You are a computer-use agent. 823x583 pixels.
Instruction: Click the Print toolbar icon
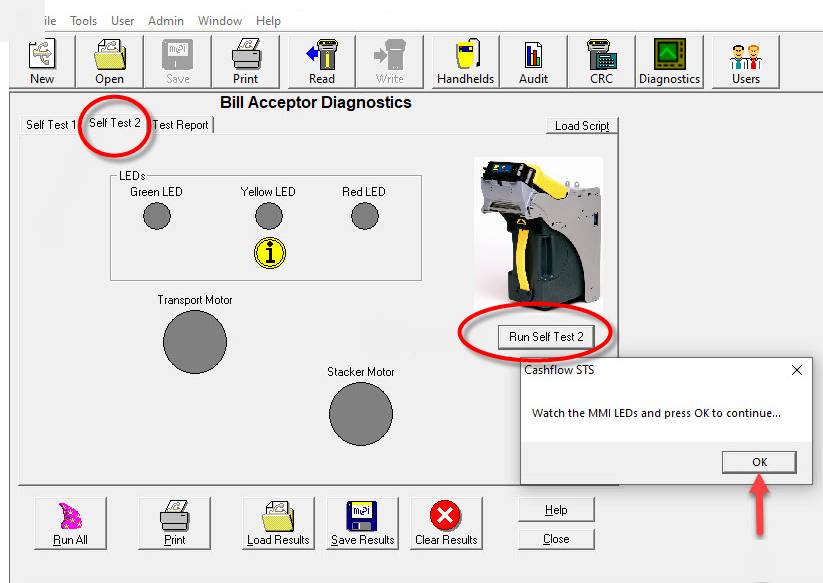[x=245, y=62]
